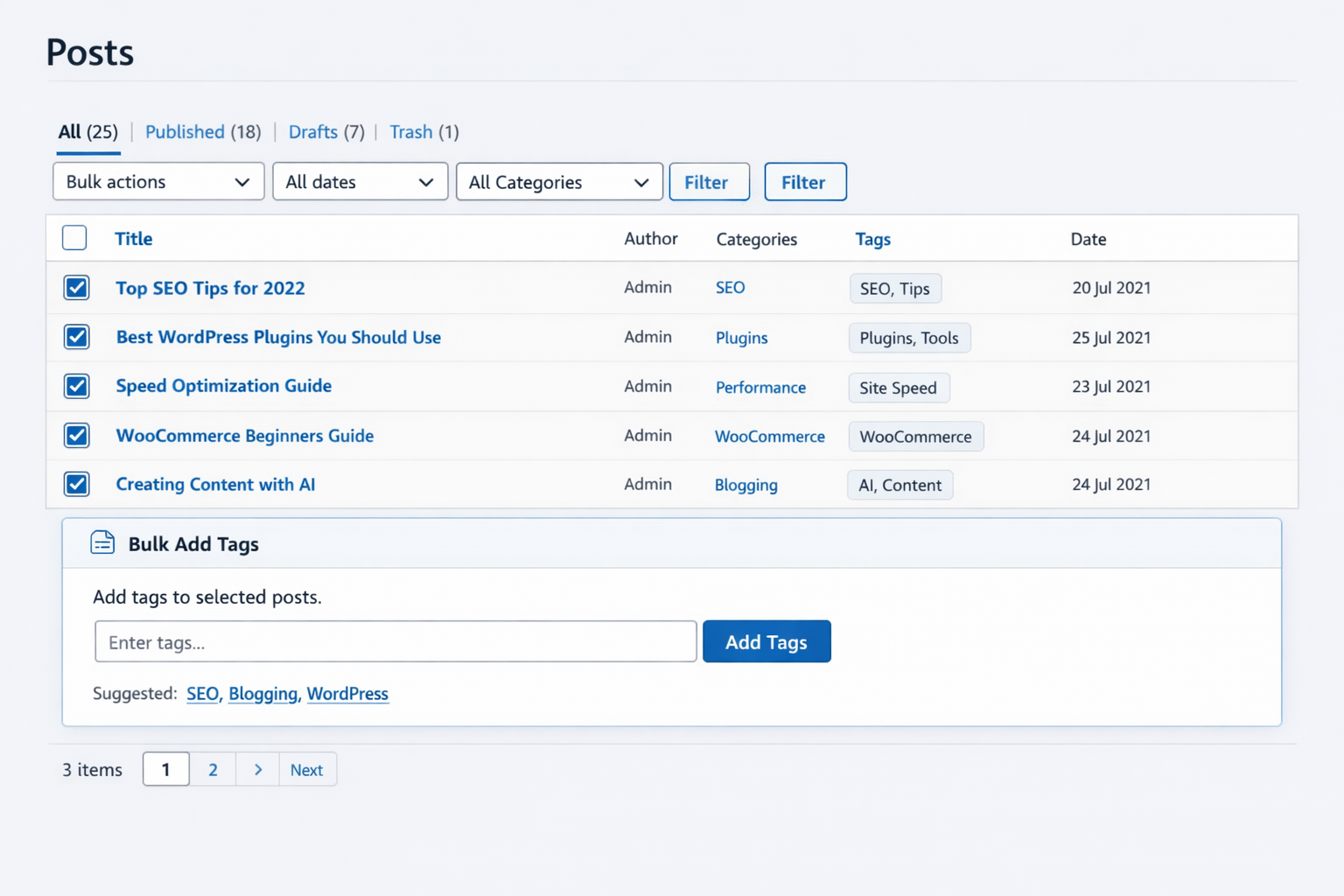The height and width of the screenshot is (896, 1344).
Task: Open the Bulk actions dropdown
Action: [158, 182]
